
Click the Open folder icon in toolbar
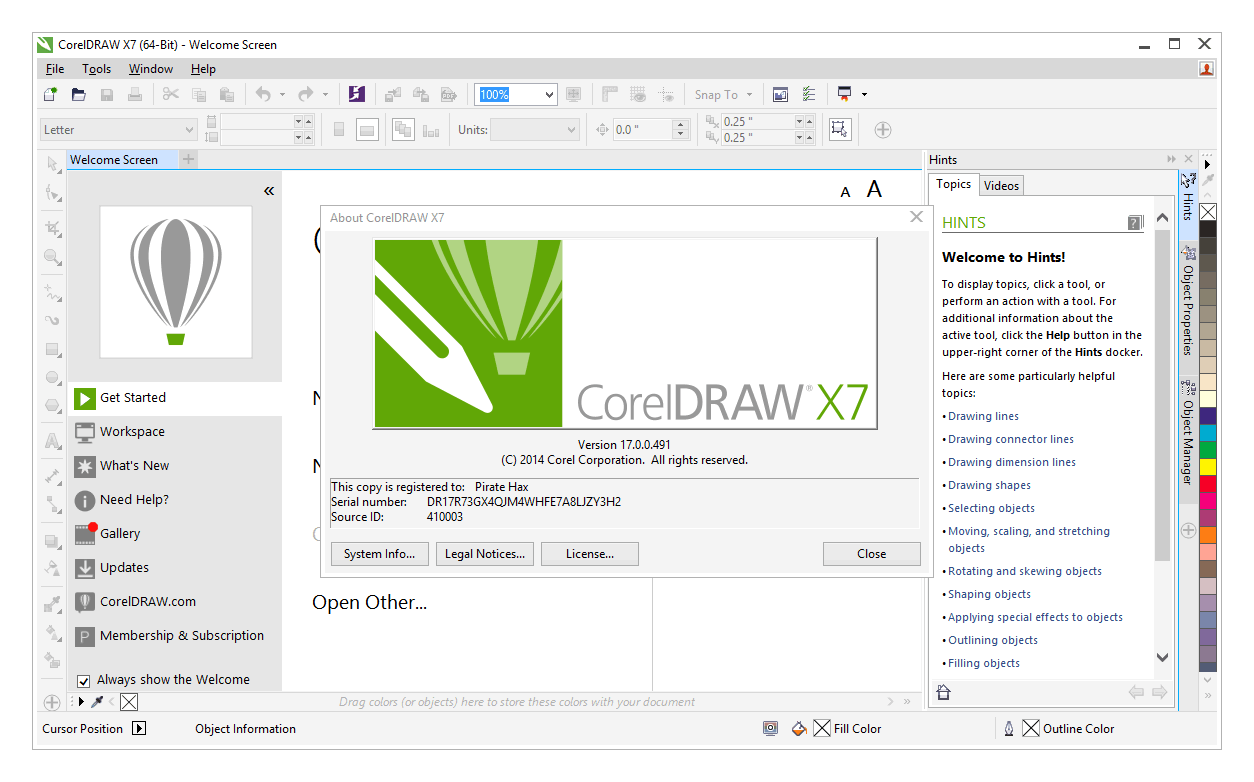[78, 94]
